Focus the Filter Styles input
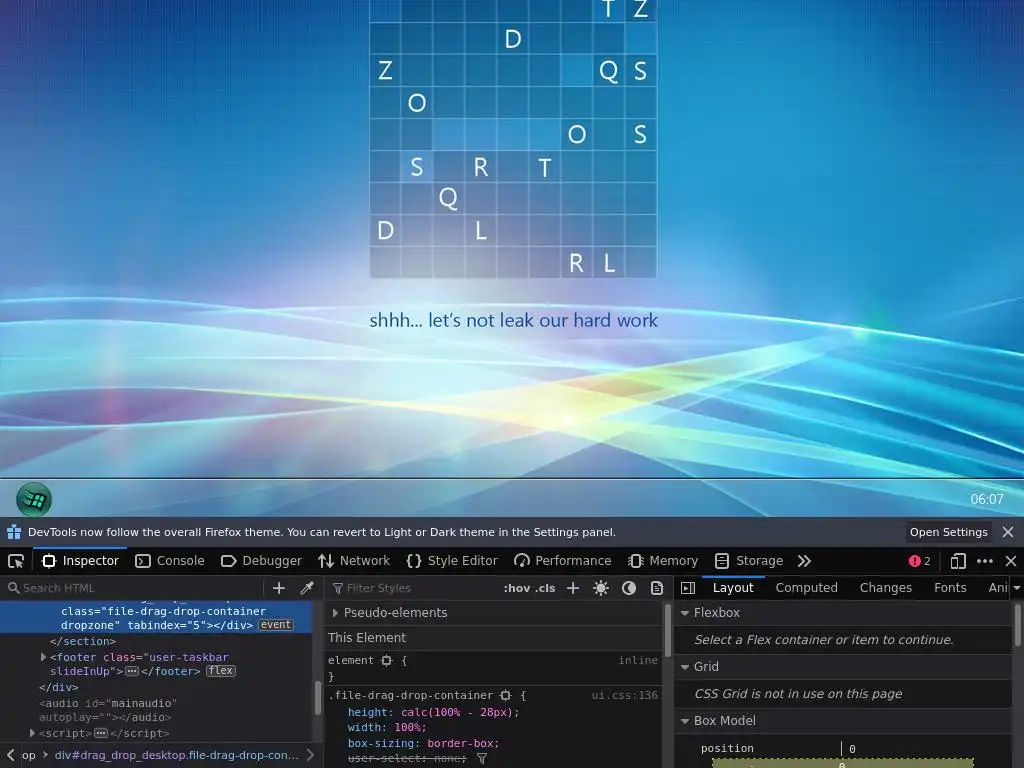 (x=415, y=588)
